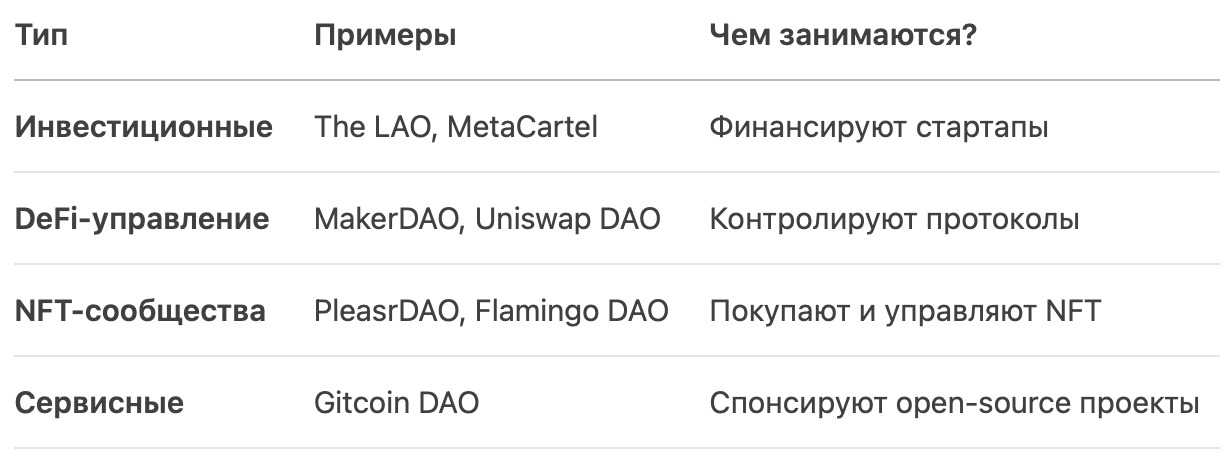Select the "Сервисные" row label
Viewport: 1228px width, 460px height.
(x=99, y=404)
